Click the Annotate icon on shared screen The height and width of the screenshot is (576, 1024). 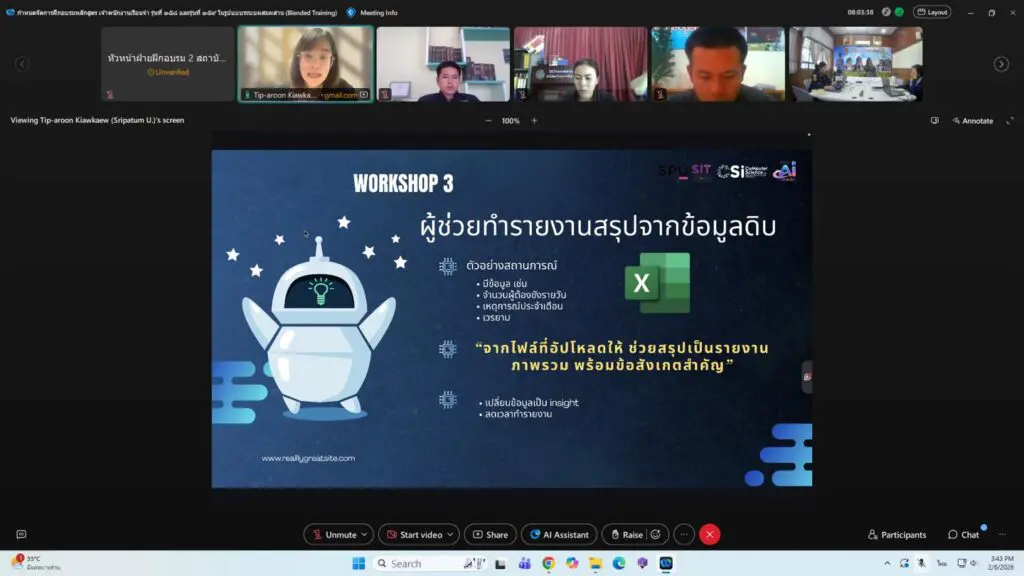click(x=976, y=120)
